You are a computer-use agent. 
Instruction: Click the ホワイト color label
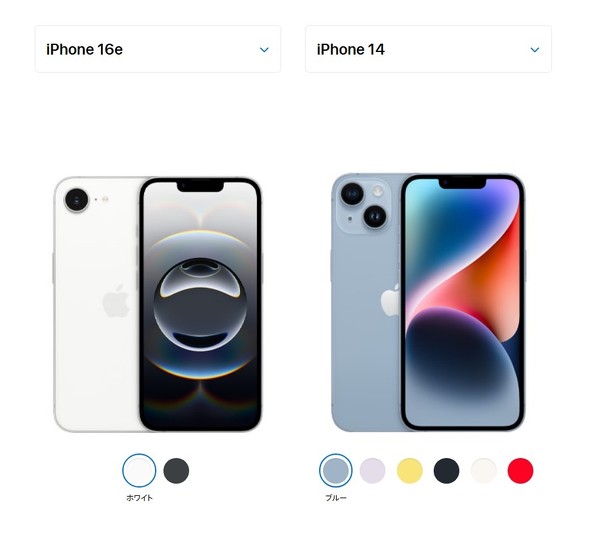(139, 498)
